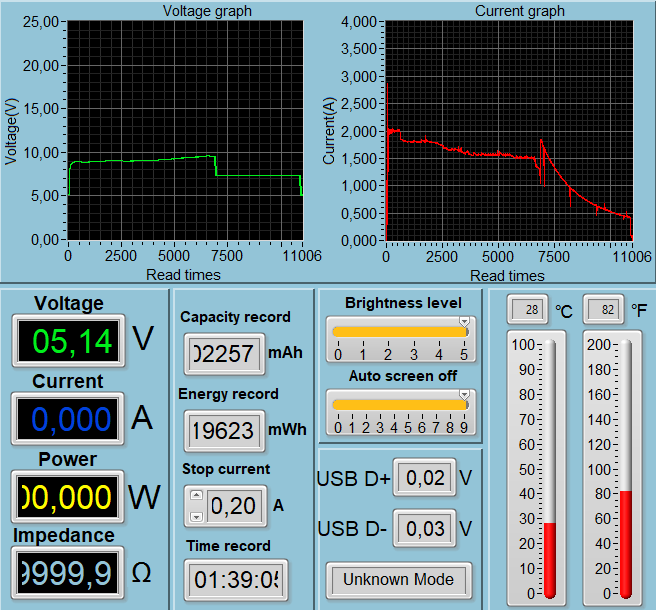The width and height of the screenshot is (656, 610).
Task: Click the 25,00 Voltage axis maximum
Action: click(x=41, y=22)
